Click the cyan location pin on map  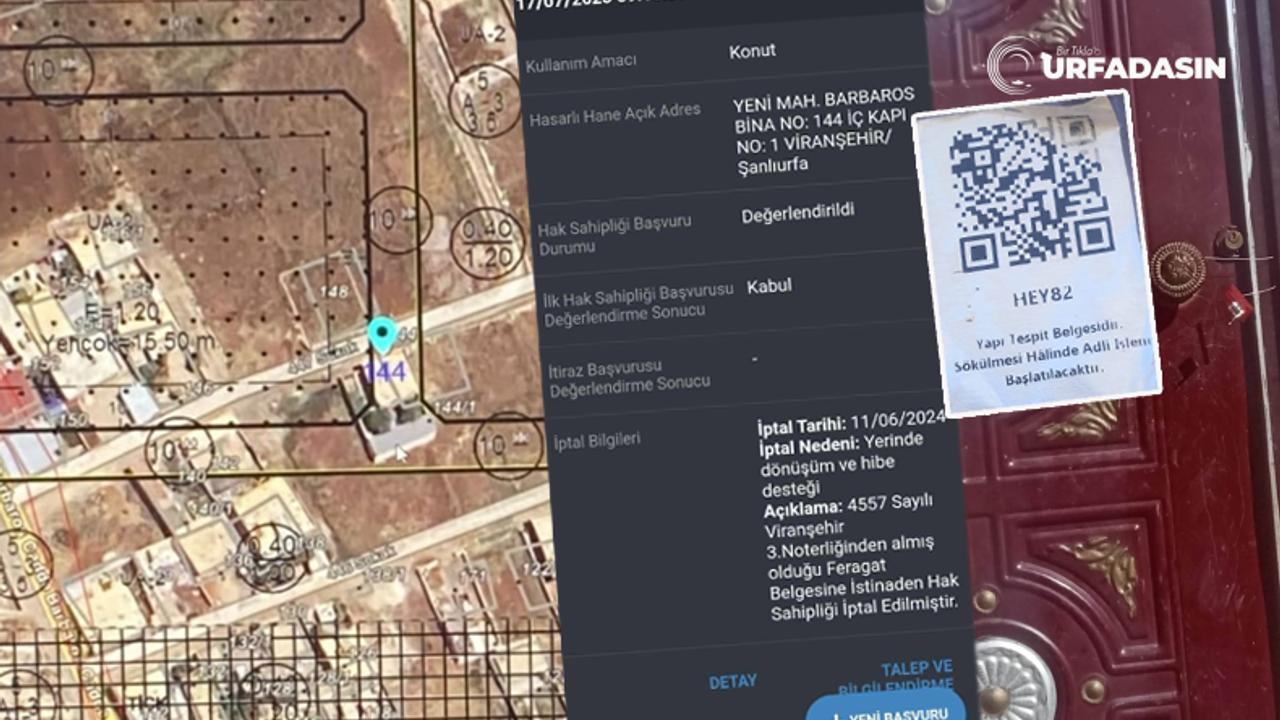click(x=382, y=335)
